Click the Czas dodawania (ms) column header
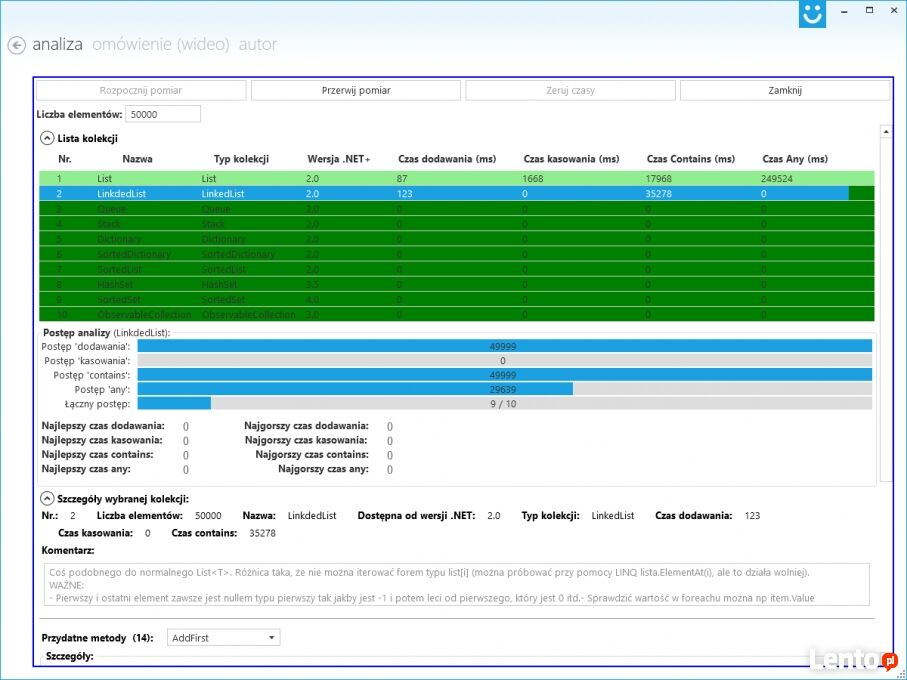The height and width of the screenshot is (680, 907). (447, 158)
